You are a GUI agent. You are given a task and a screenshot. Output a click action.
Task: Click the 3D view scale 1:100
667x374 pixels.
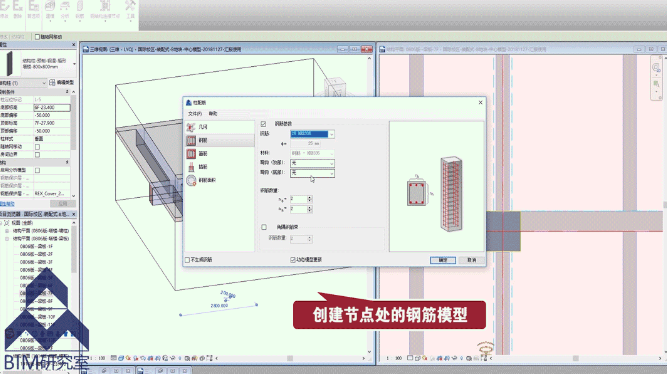(97, 358)
